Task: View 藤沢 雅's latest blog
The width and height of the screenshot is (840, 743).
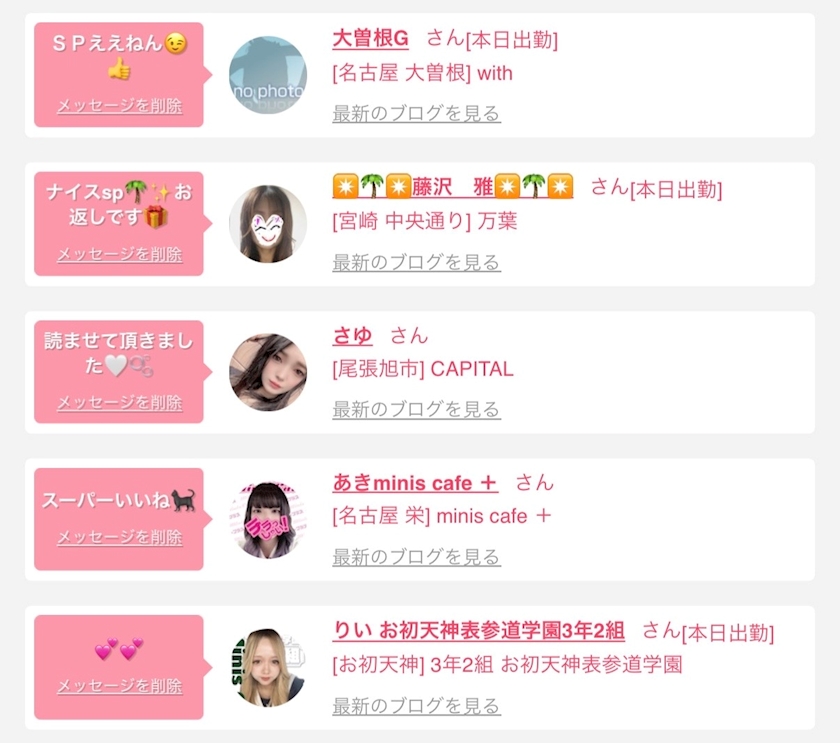Action: [416, 262]
